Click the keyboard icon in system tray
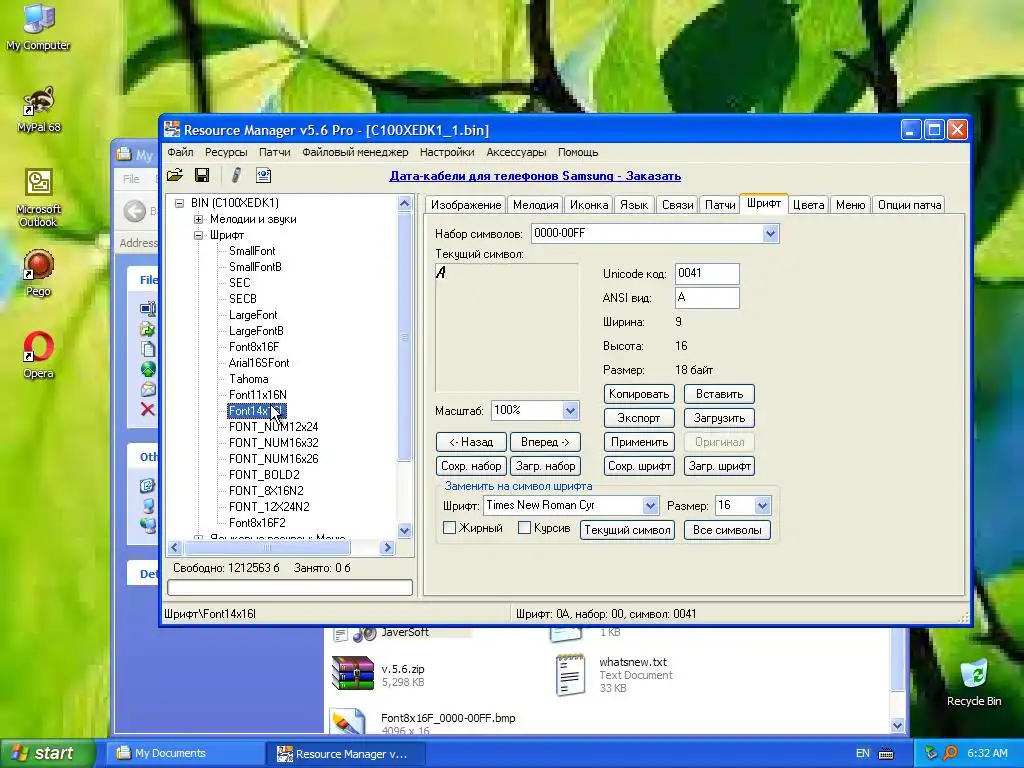The image size is (1024, 768). 886,754
